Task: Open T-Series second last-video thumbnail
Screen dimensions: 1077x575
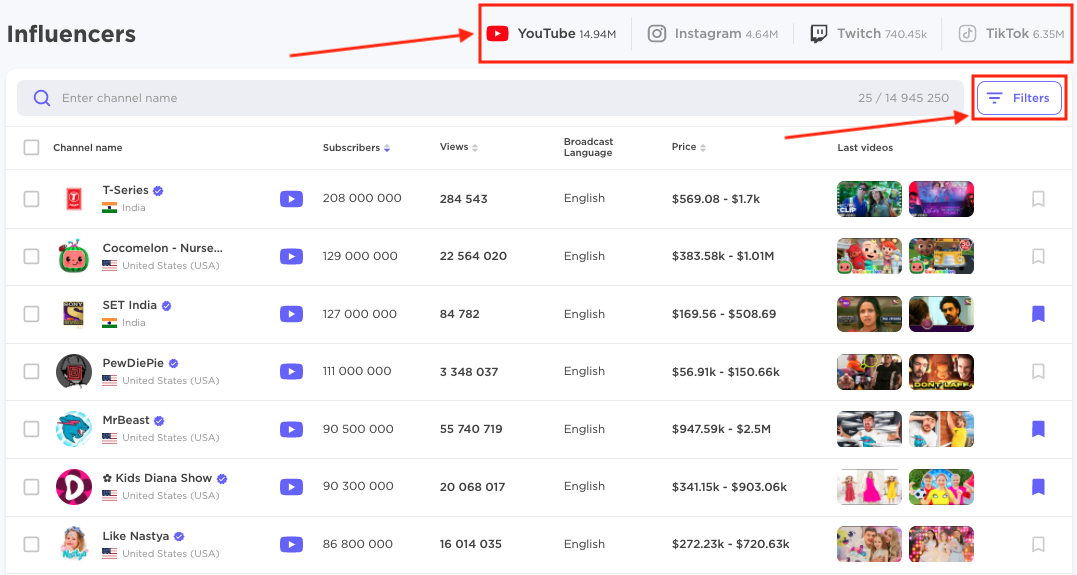Action: point(941,199)
